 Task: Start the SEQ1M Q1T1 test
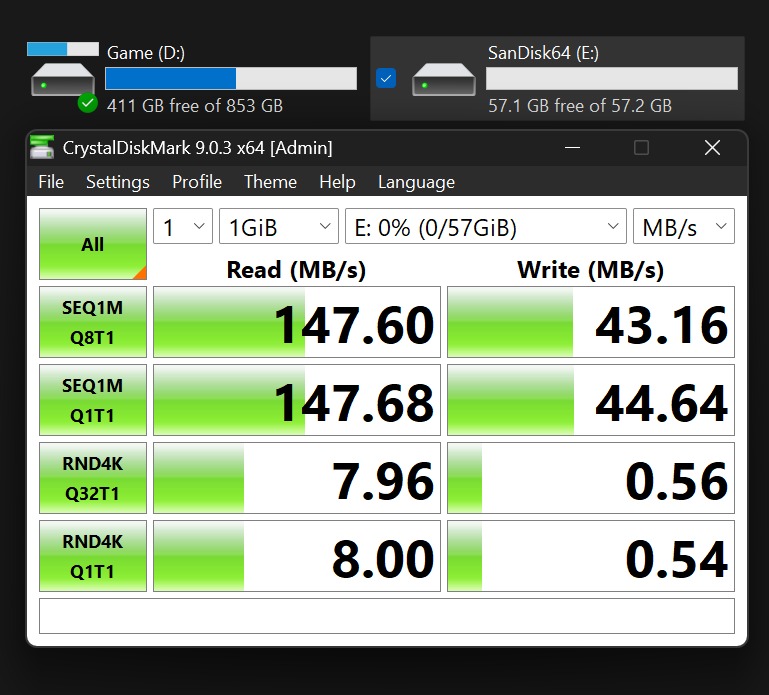[x=93, y=400]
